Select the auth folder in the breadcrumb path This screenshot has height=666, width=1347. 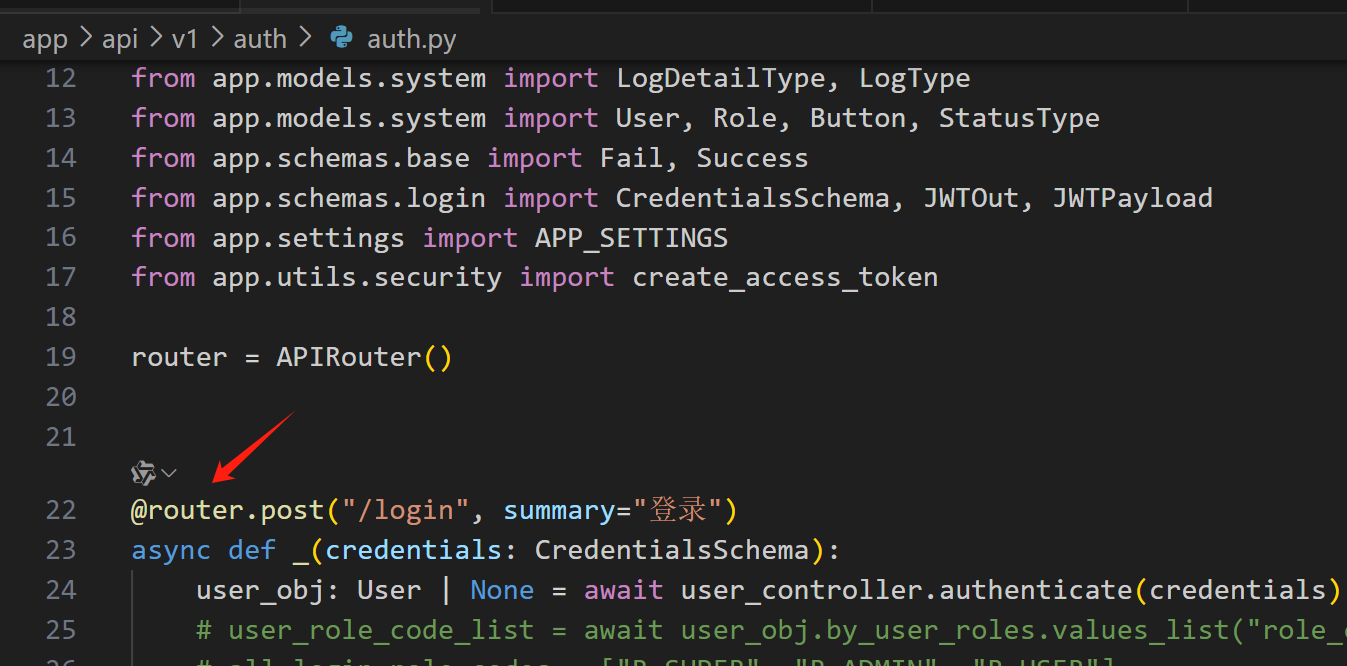pyautogui.click(x=259, y=38)
